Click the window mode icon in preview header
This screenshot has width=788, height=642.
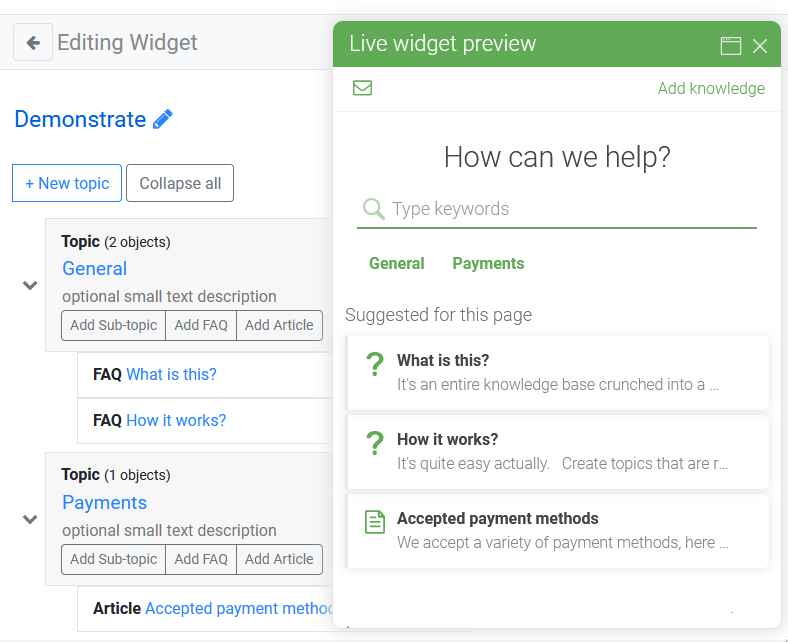[731, 46]
